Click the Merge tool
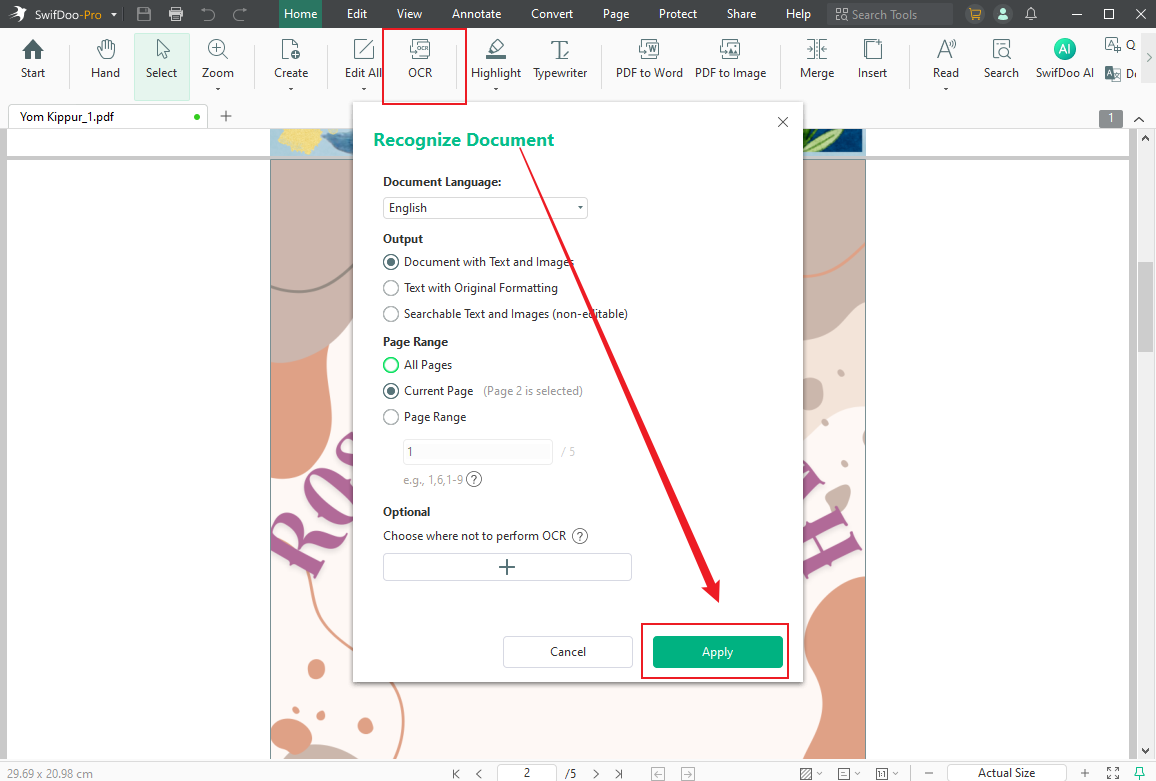 pos(816,58)
